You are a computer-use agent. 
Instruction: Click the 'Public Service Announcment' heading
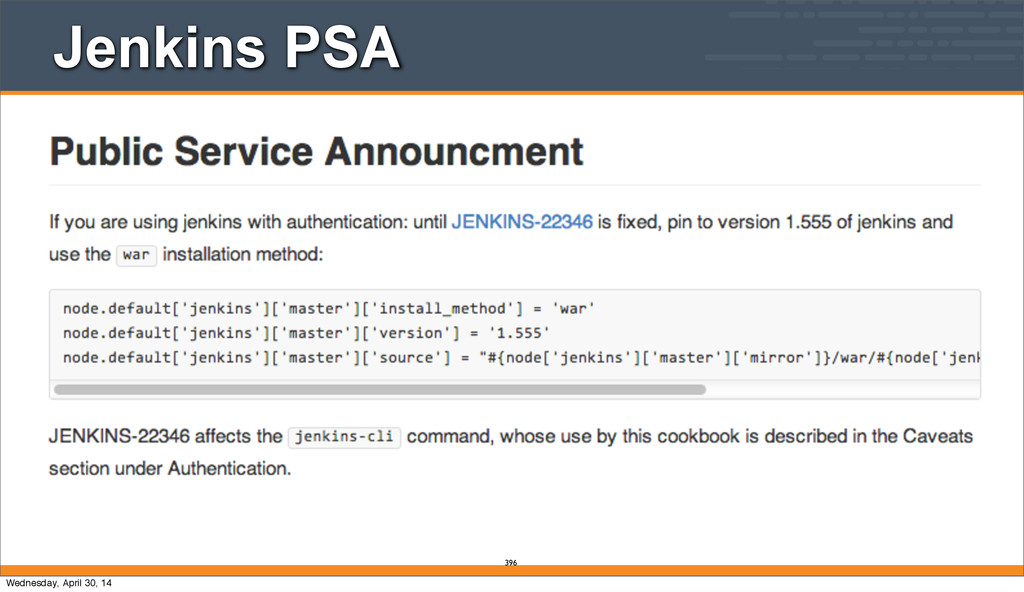click(x=316, y=152)
